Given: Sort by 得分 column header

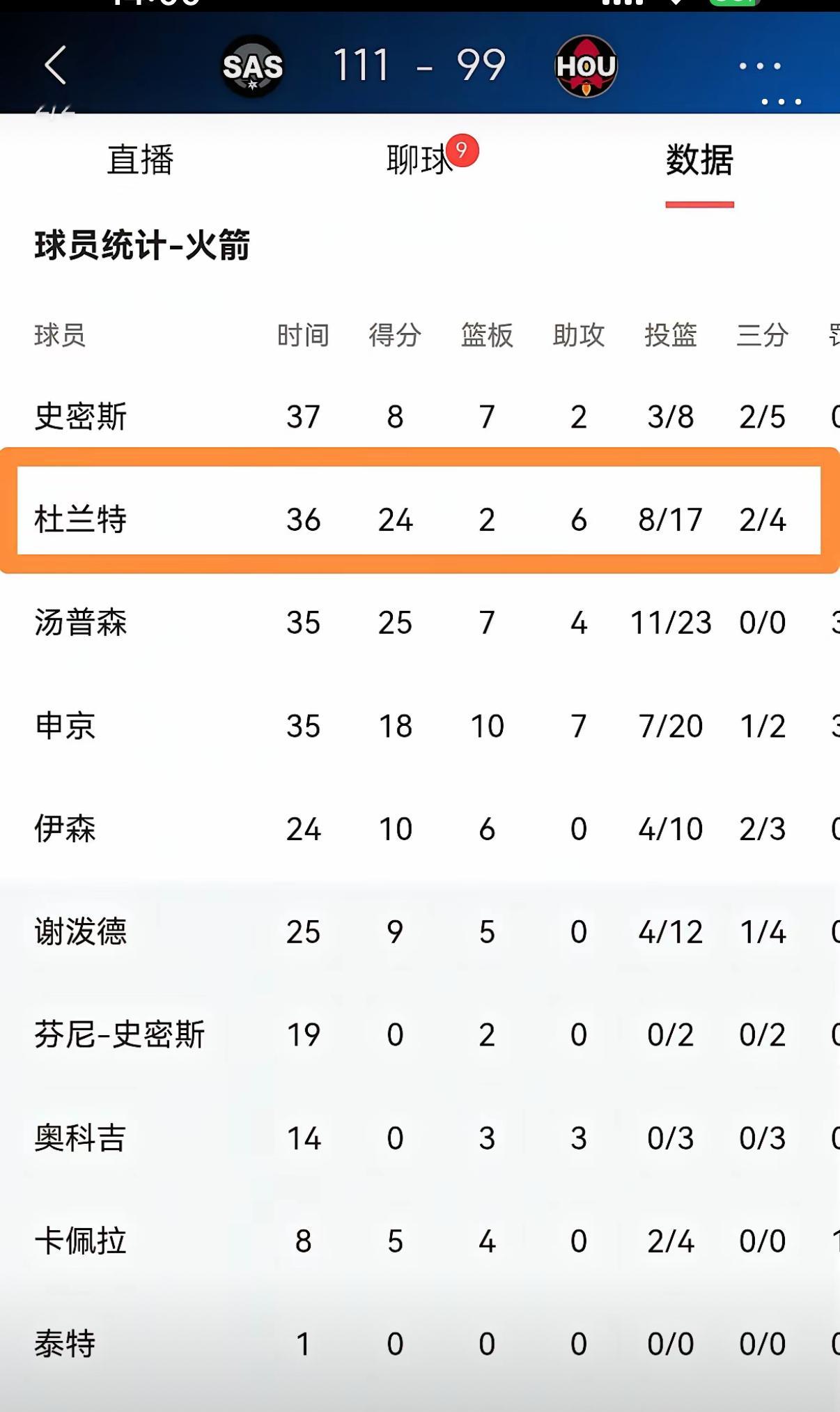Looking at the screenshot, I should click(395, 335).
